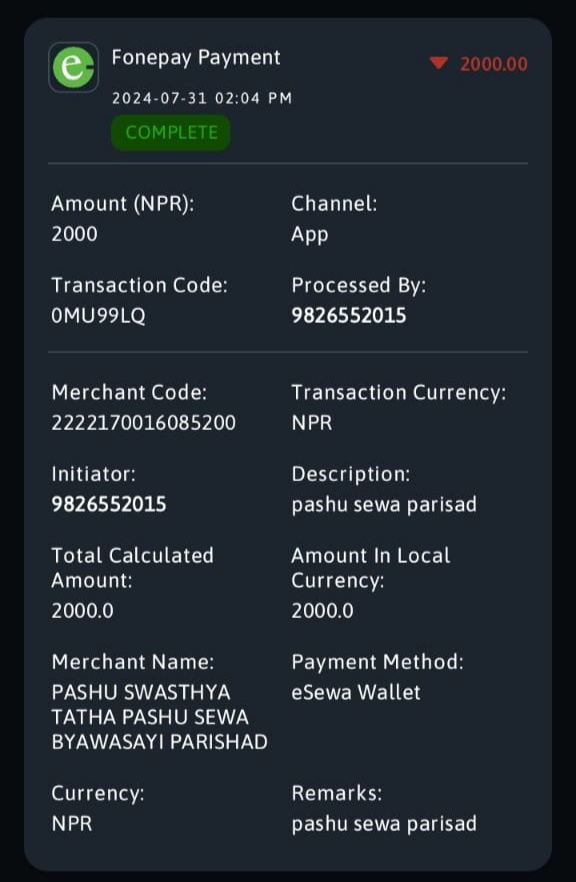Tap the Channel value App
The image size is (576, 882).
tap(310, 235)
